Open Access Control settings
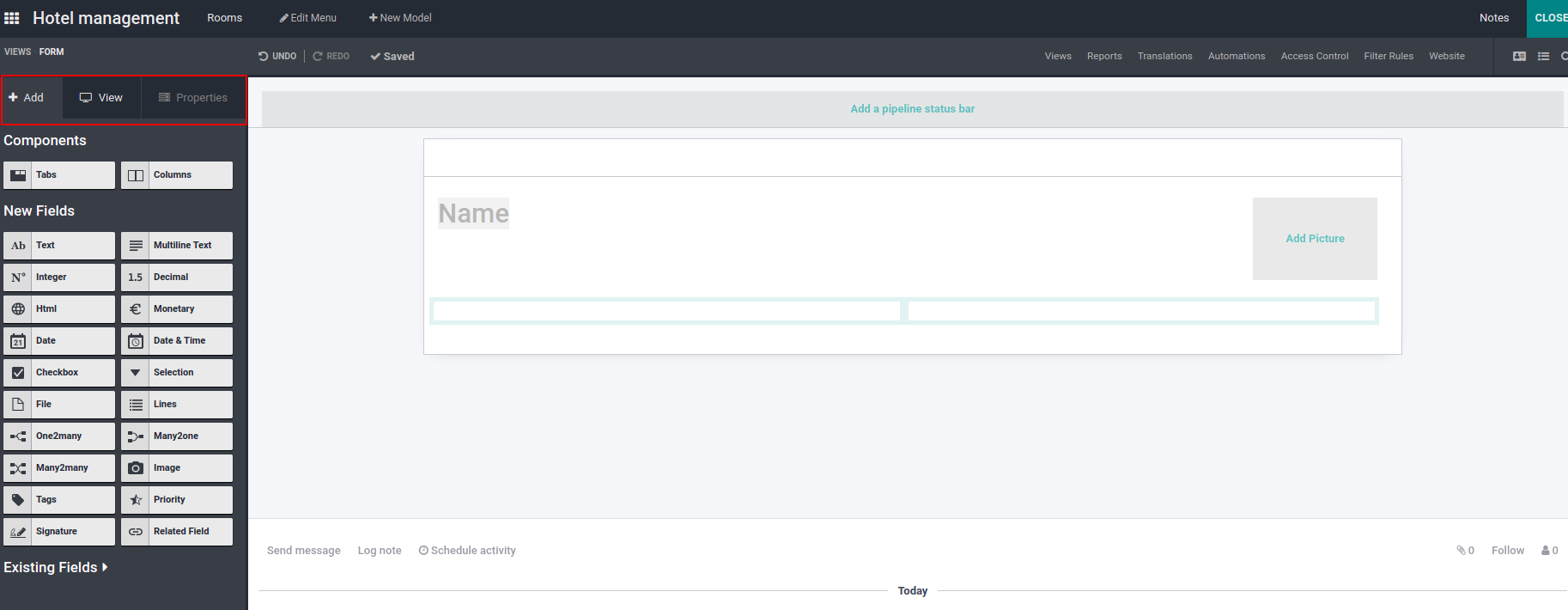This screenshot has width=1568, height=610. pos(1315,57)
